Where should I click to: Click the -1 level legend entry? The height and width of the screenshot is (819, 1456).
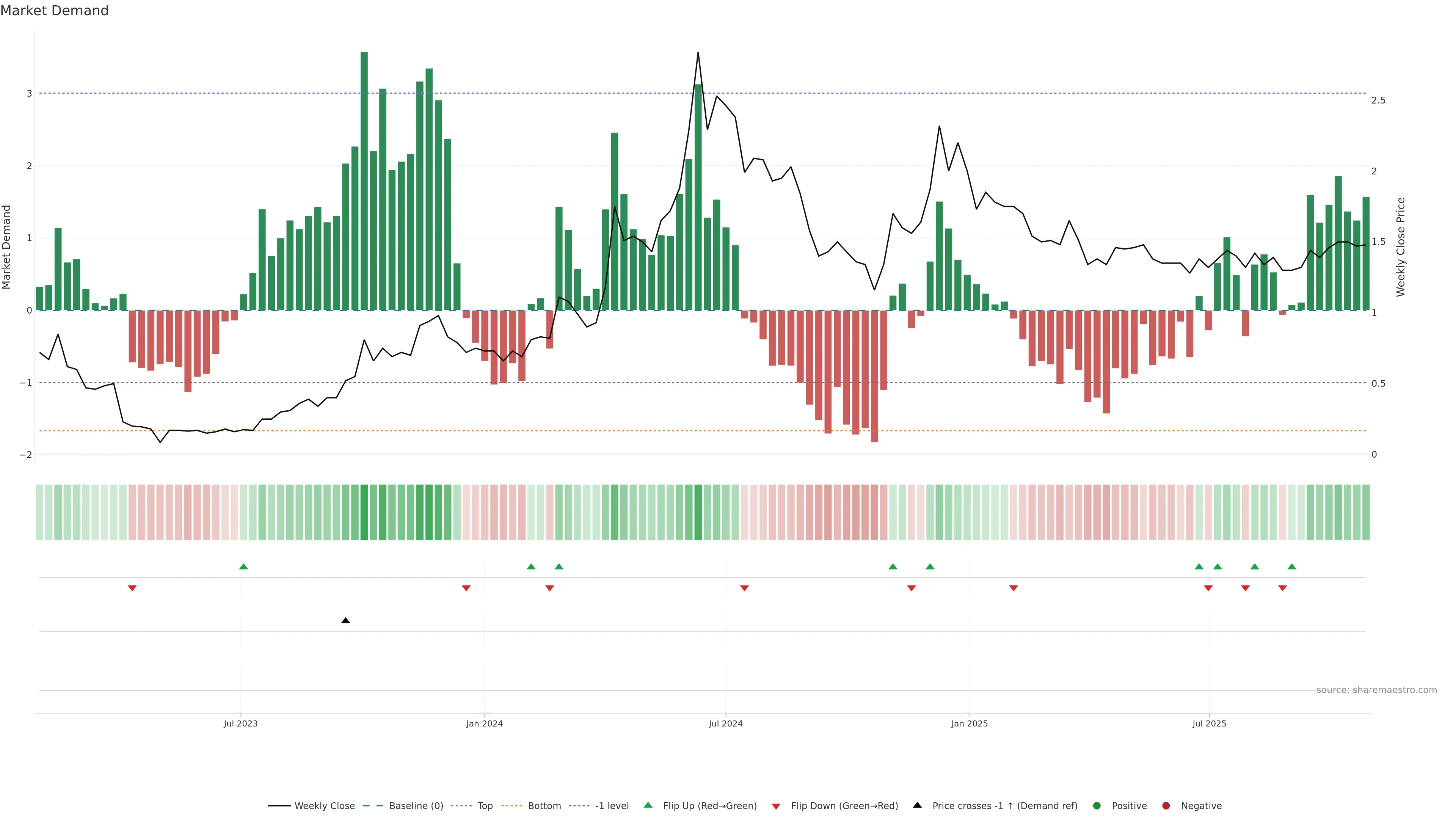612,806
